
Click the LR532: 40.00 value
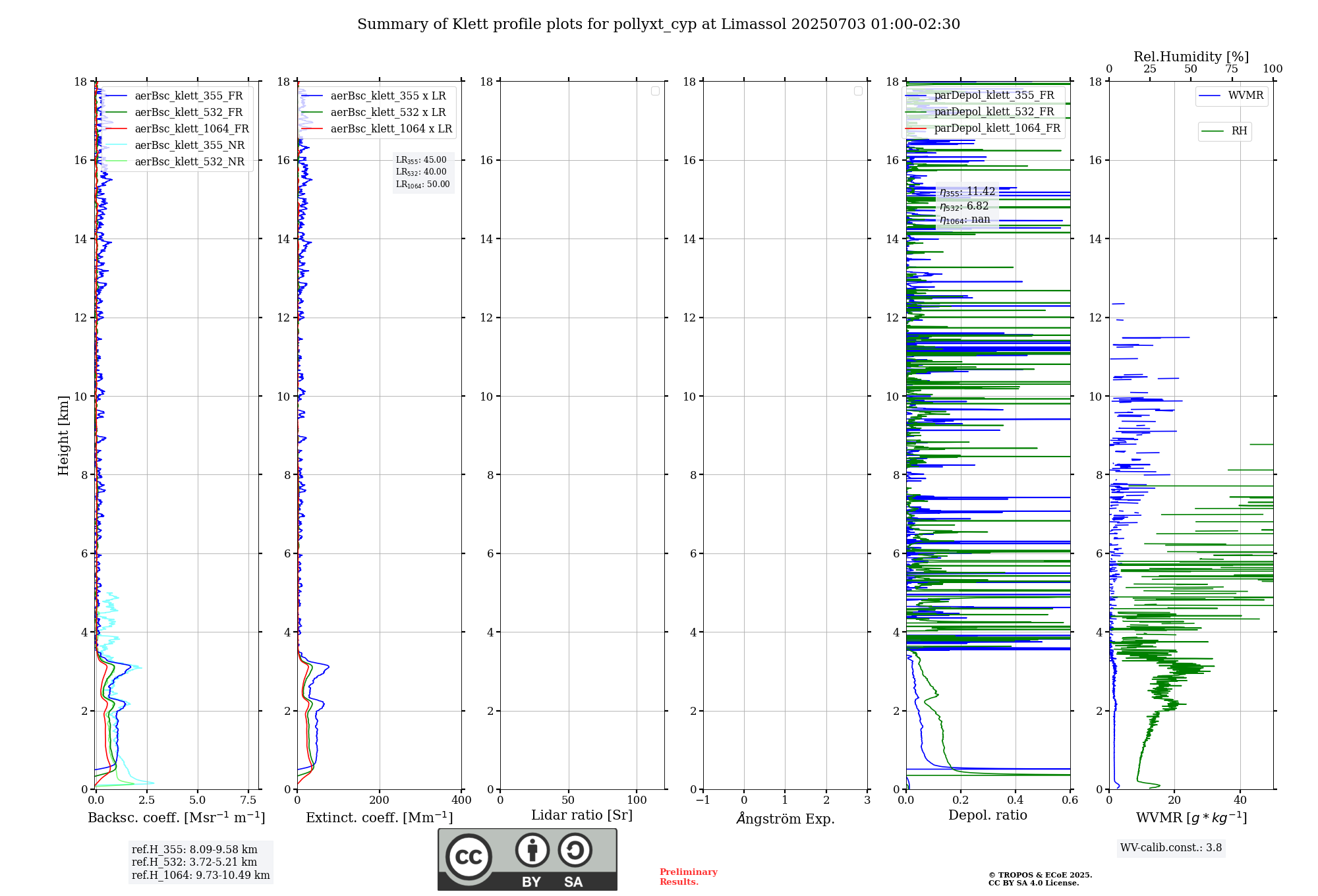point(421,172)
